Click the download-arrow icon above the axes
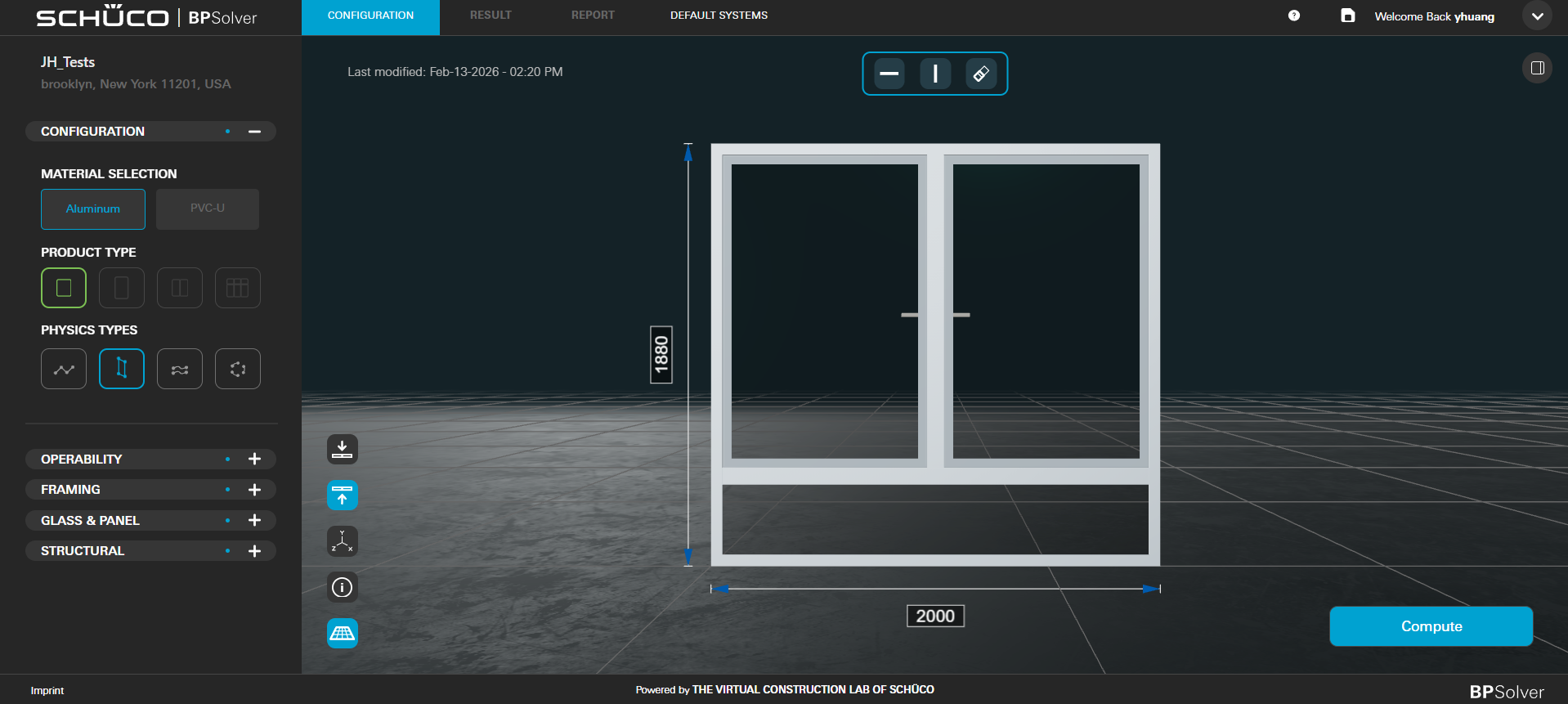Screen dimensions: 1568x704 pyautogui.click(x=343, y=449)
